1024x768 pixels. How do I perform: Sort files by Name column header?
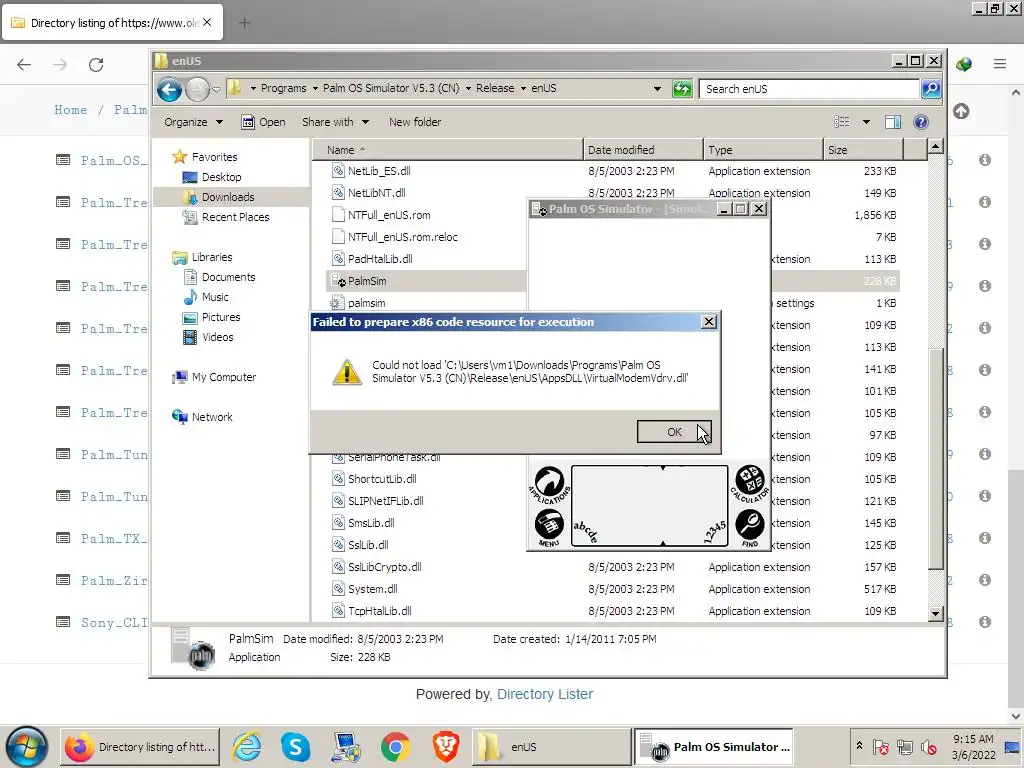(447, 150)
